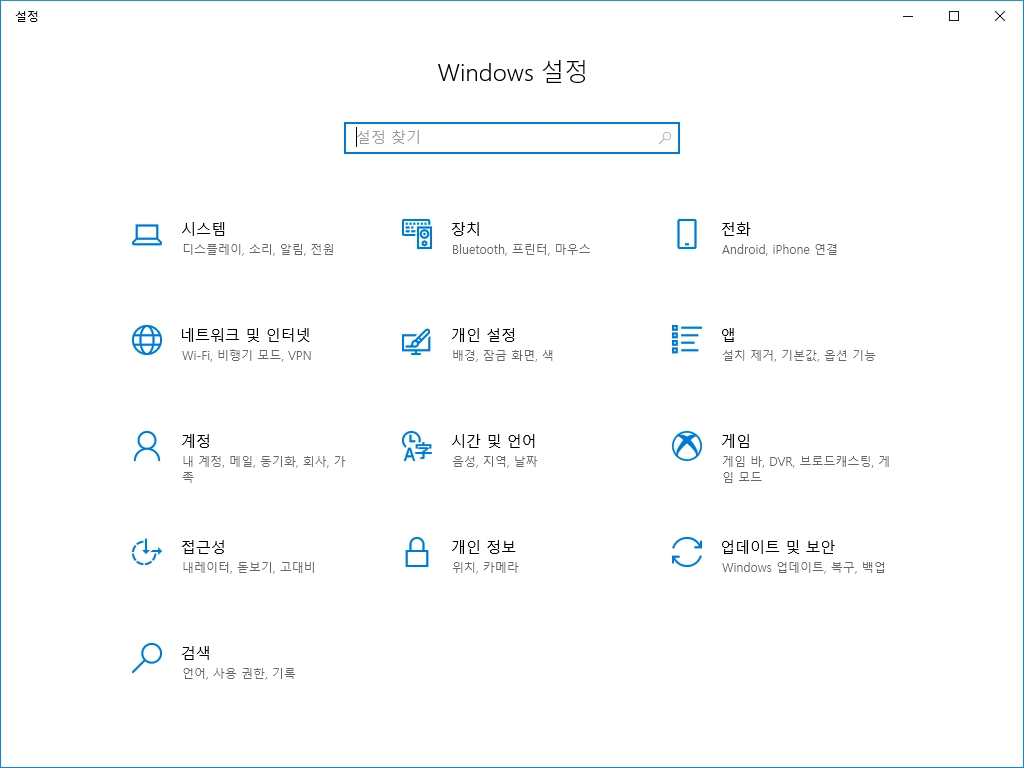Click text 'Bluetooth, 프린터, 마우스'
Image resolution: width=1024 pixels, height=768 pixels.
pyautogui.click(x=520, y=249)
